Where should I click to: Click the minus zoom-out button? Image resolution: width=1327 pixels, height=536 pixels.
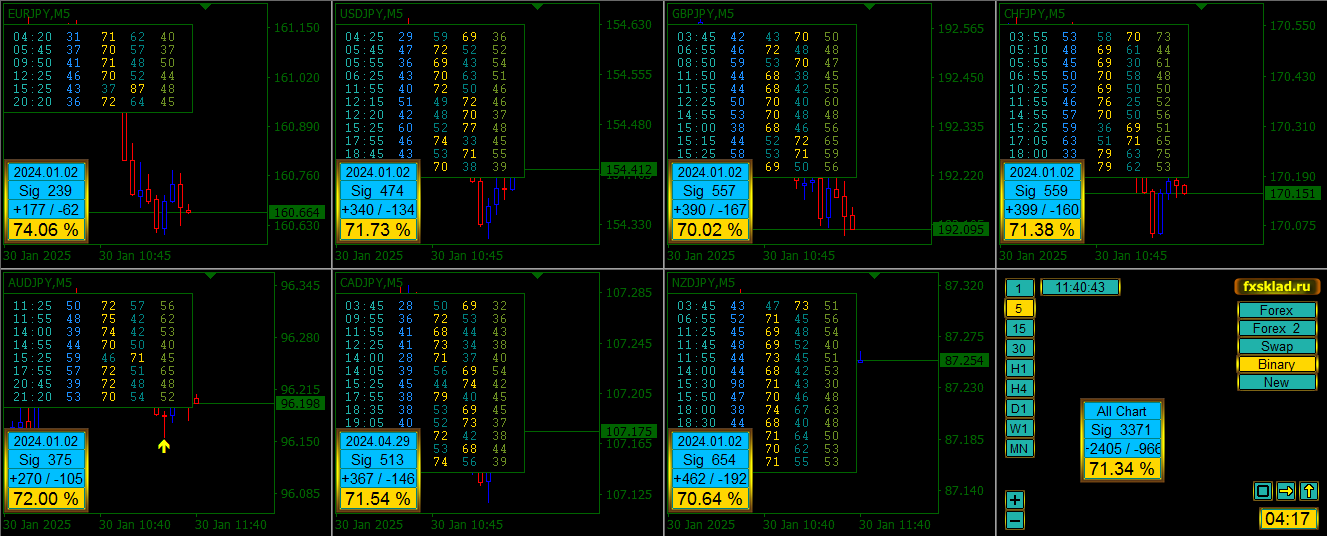(1015, 520)
